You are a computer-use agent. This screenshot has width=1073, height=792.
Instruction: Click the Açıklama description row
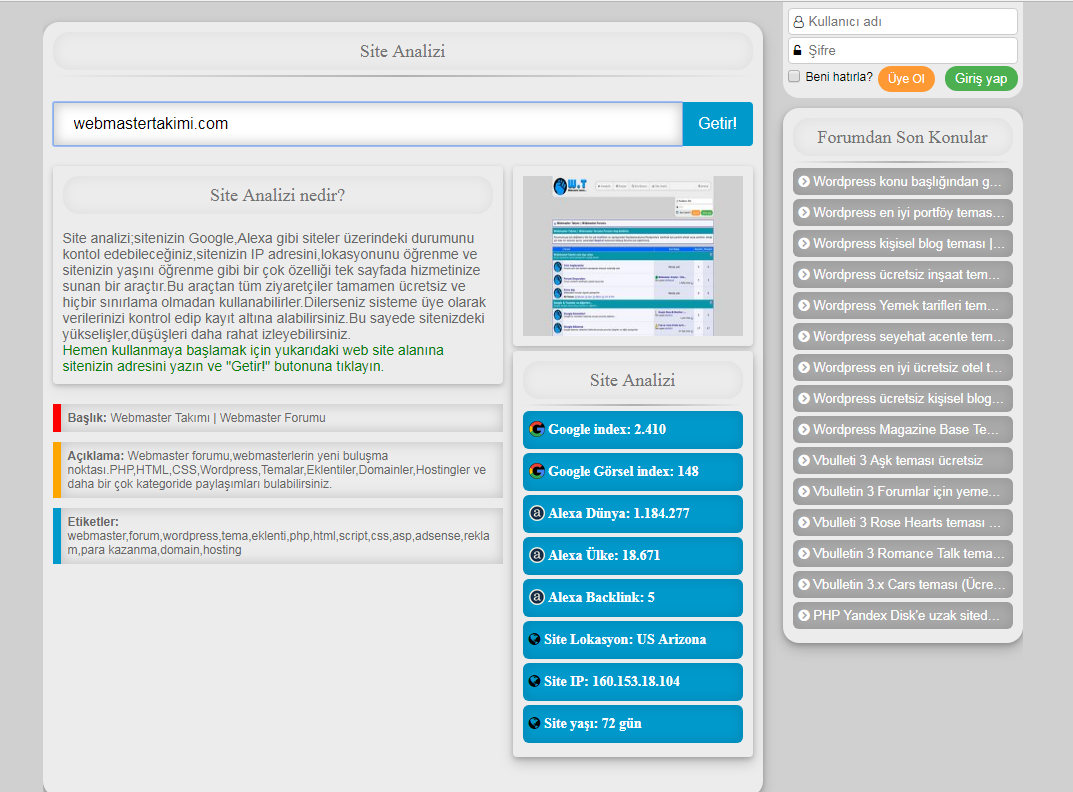pos(278,470)
